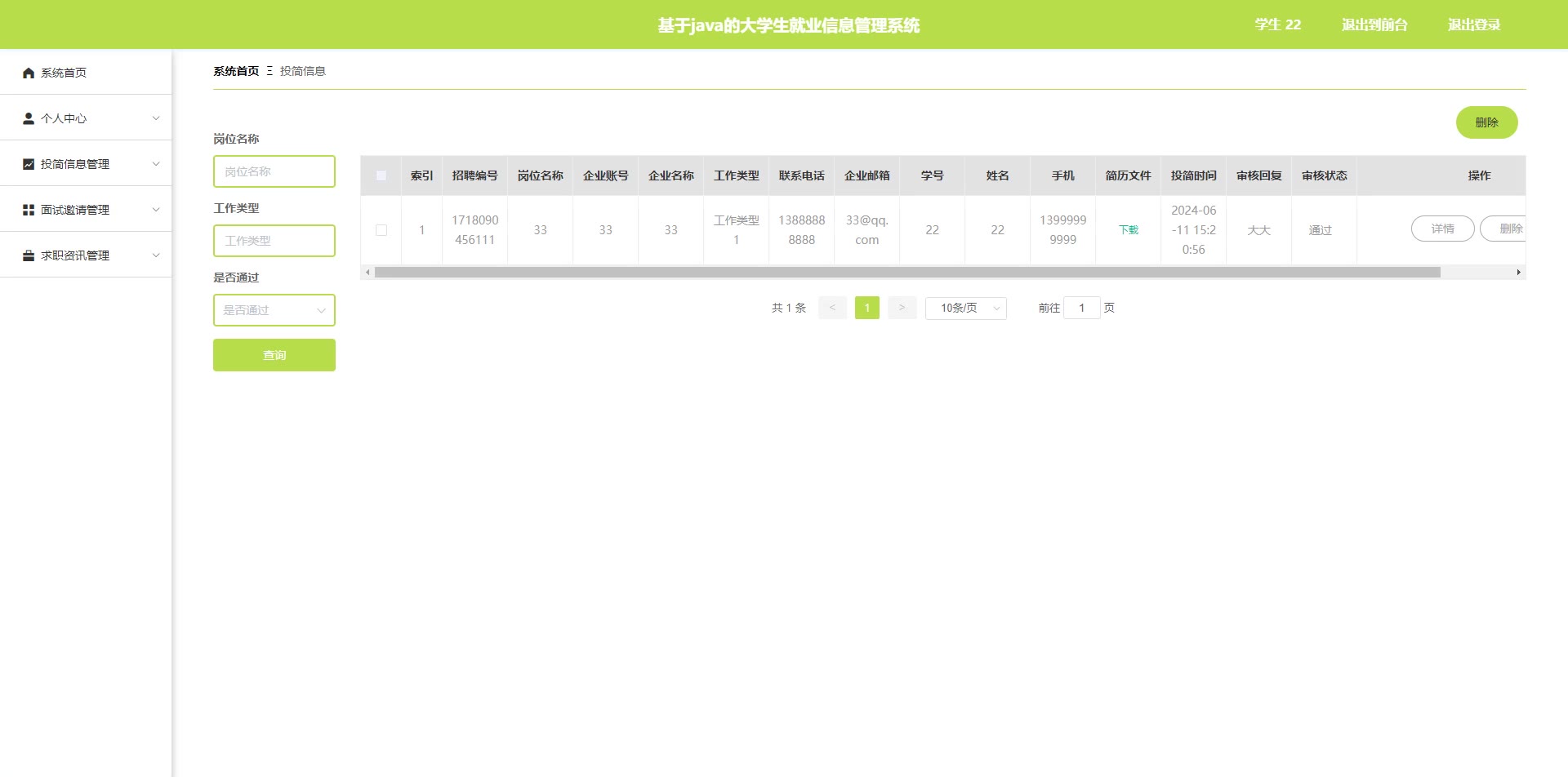Click the 简历文件 column header
The width and height of the screenshot is (1568, 777).
1129,175
